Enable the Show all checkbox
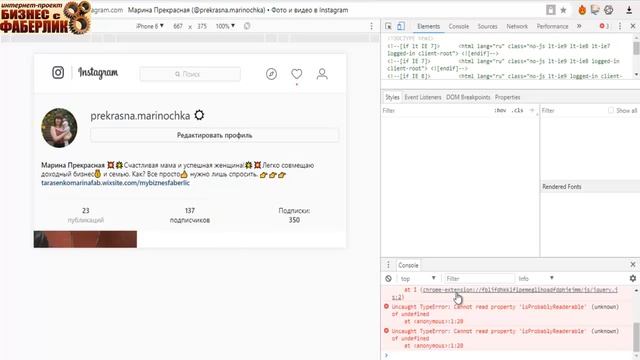The height and width of the screenshot is (360, 640). coord(611,110)
